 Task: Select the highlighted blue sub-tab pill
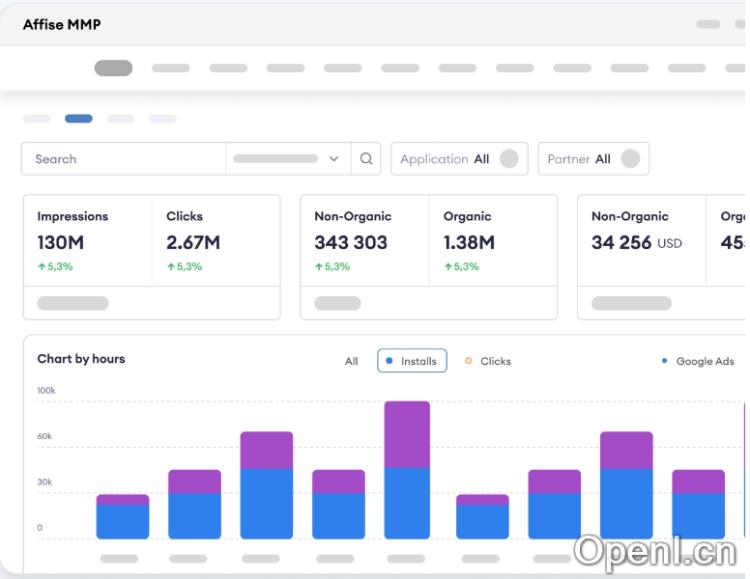(78, 119)
